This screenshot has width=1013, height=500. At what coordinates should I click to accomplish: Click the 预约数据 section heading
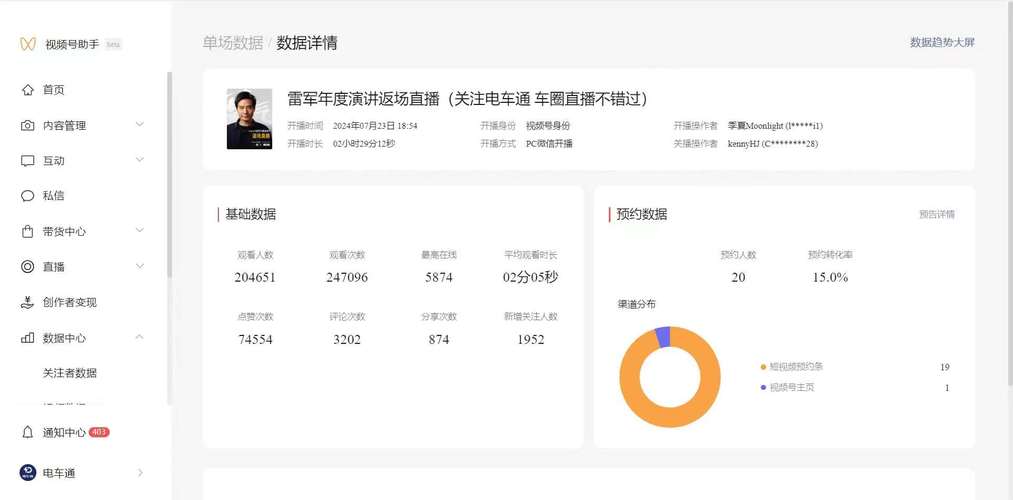coord(642,214)
